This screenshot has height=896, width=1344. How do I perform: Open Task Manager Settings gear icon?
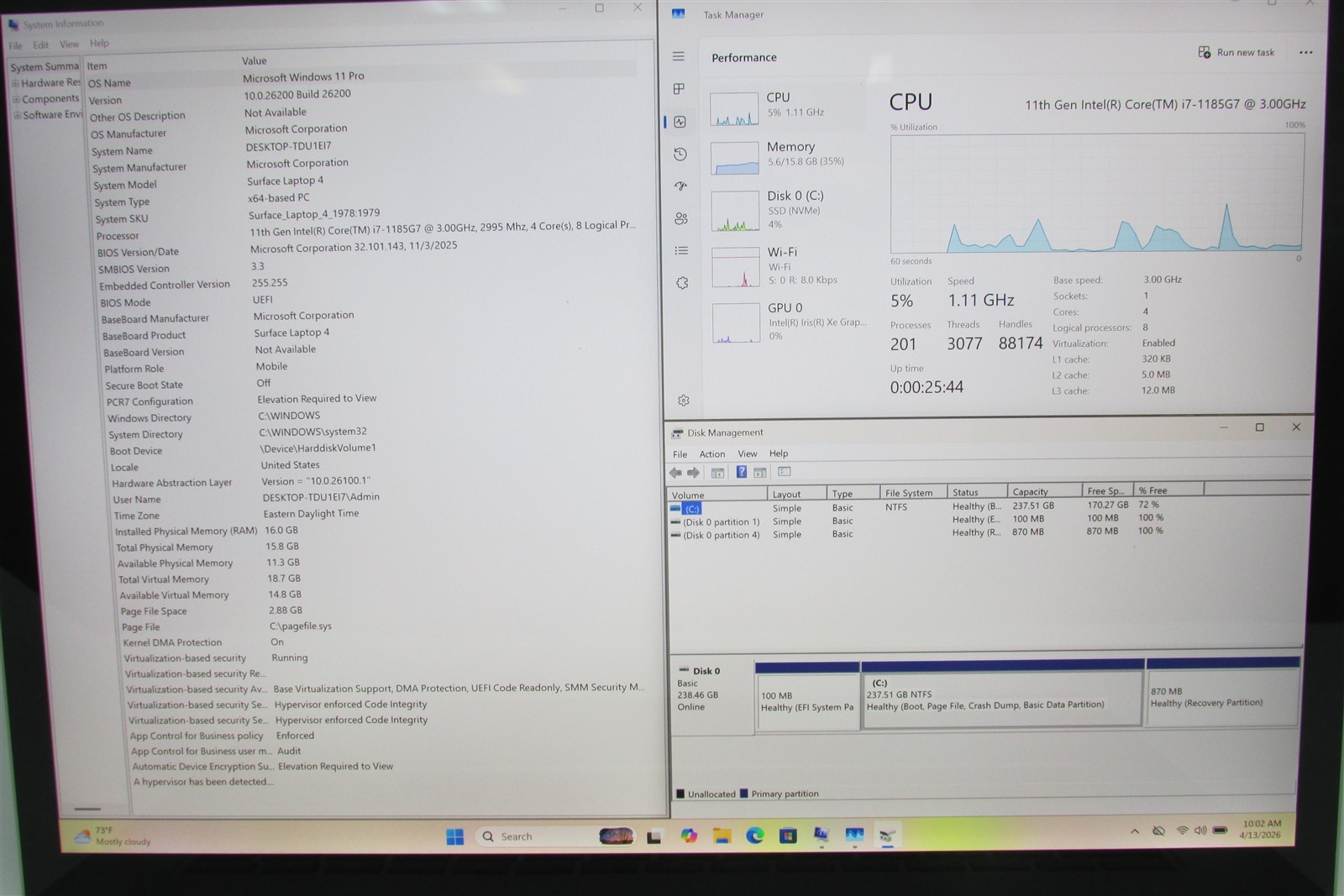tap(684, 401)
